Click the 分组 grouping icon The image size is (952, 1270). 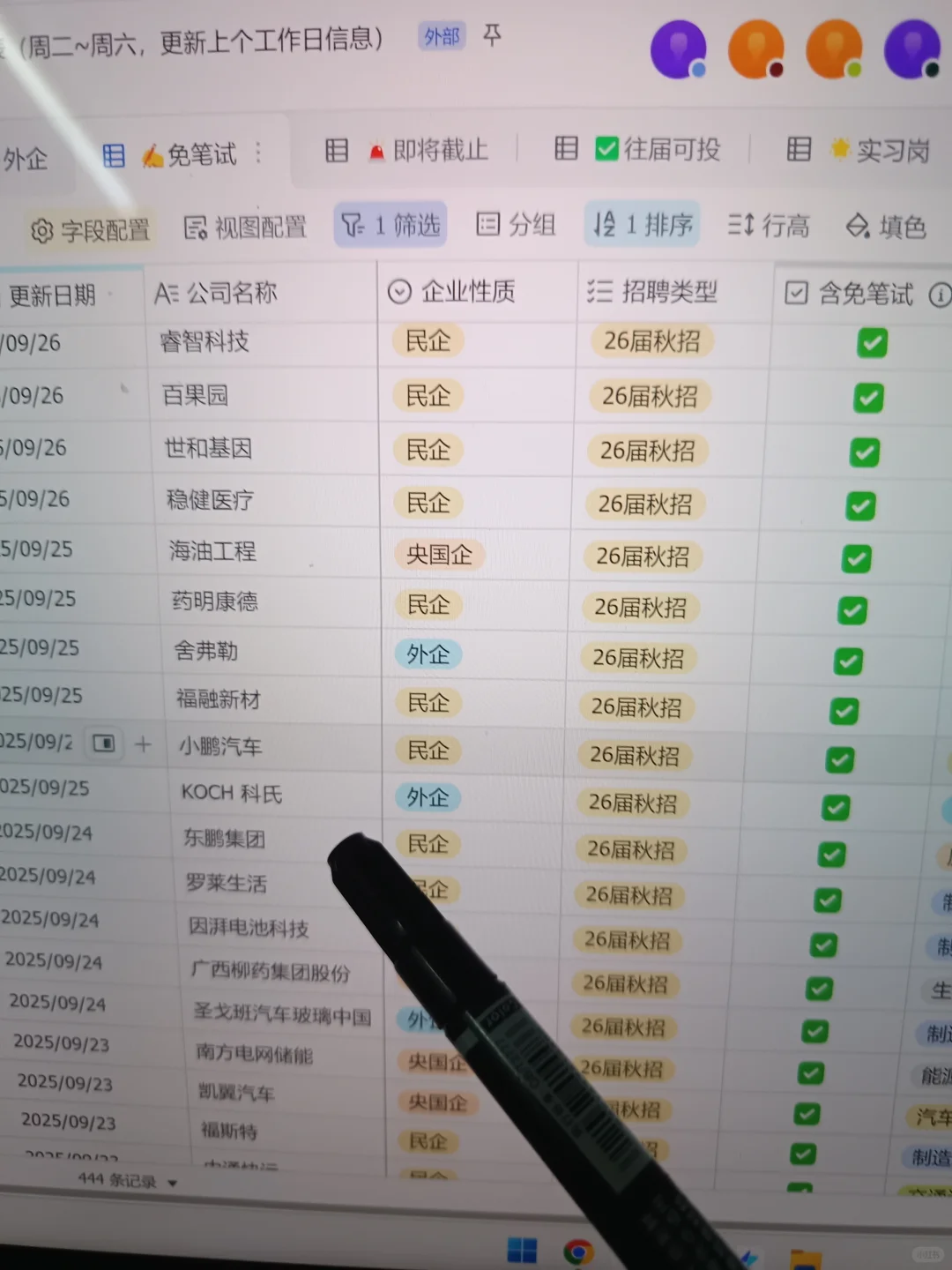[x=487, y=225]
